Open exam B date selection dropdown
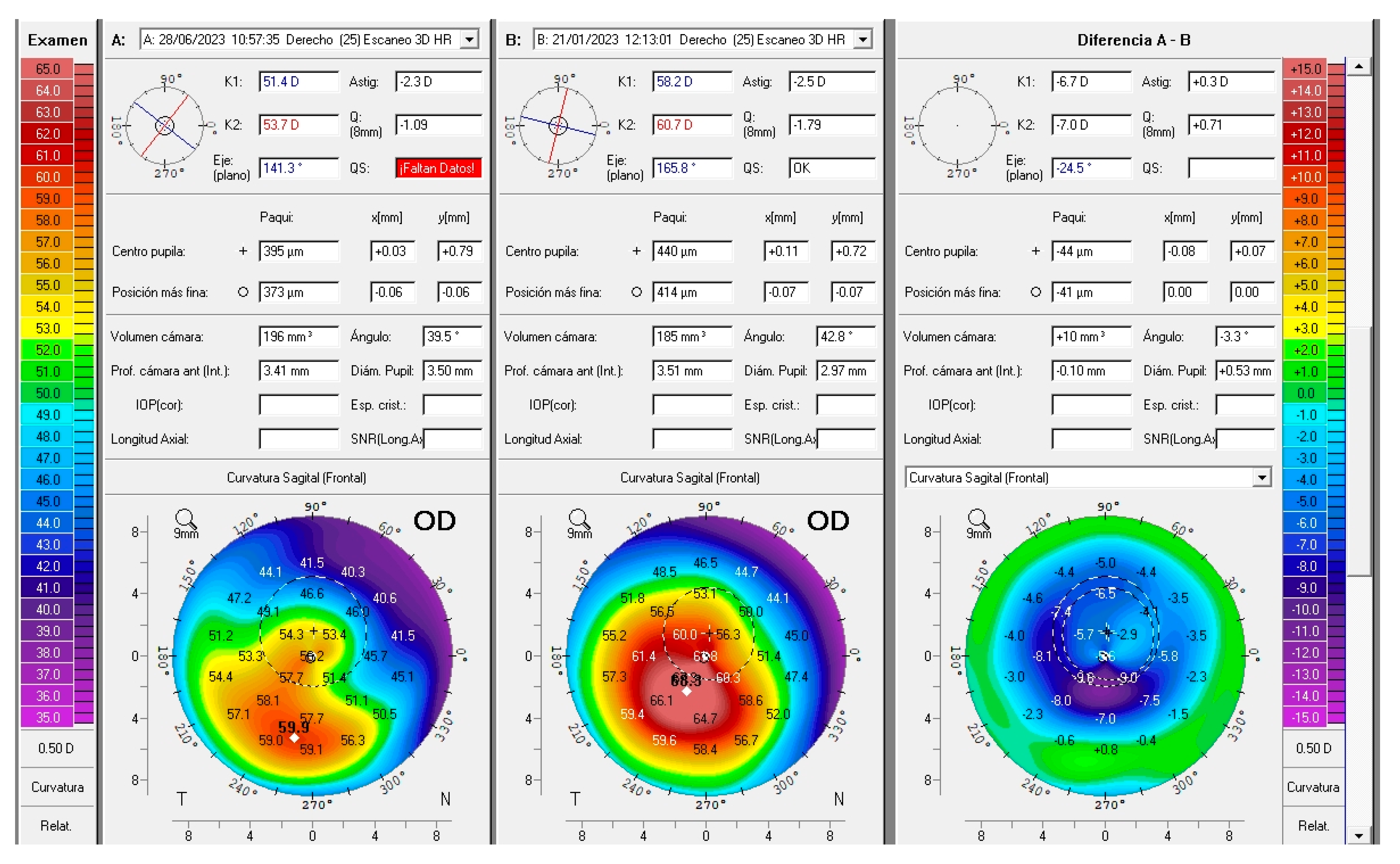The image size is (1400, 864). click(863, 39)
